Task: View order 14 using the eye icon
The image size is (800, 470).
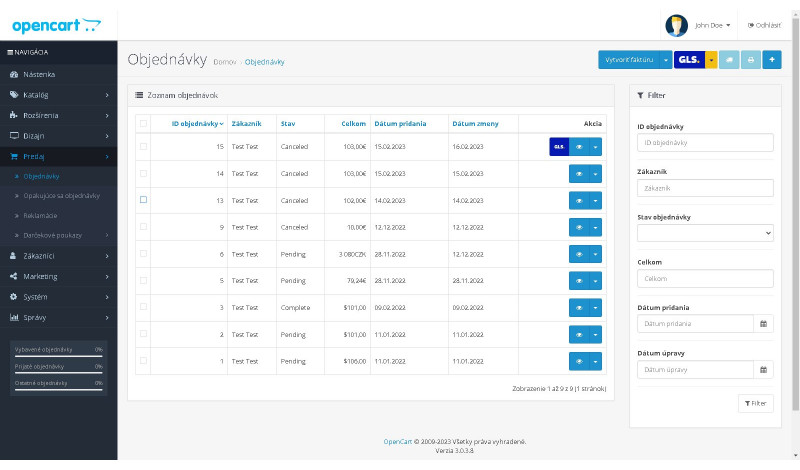Action: click(578, 173)
